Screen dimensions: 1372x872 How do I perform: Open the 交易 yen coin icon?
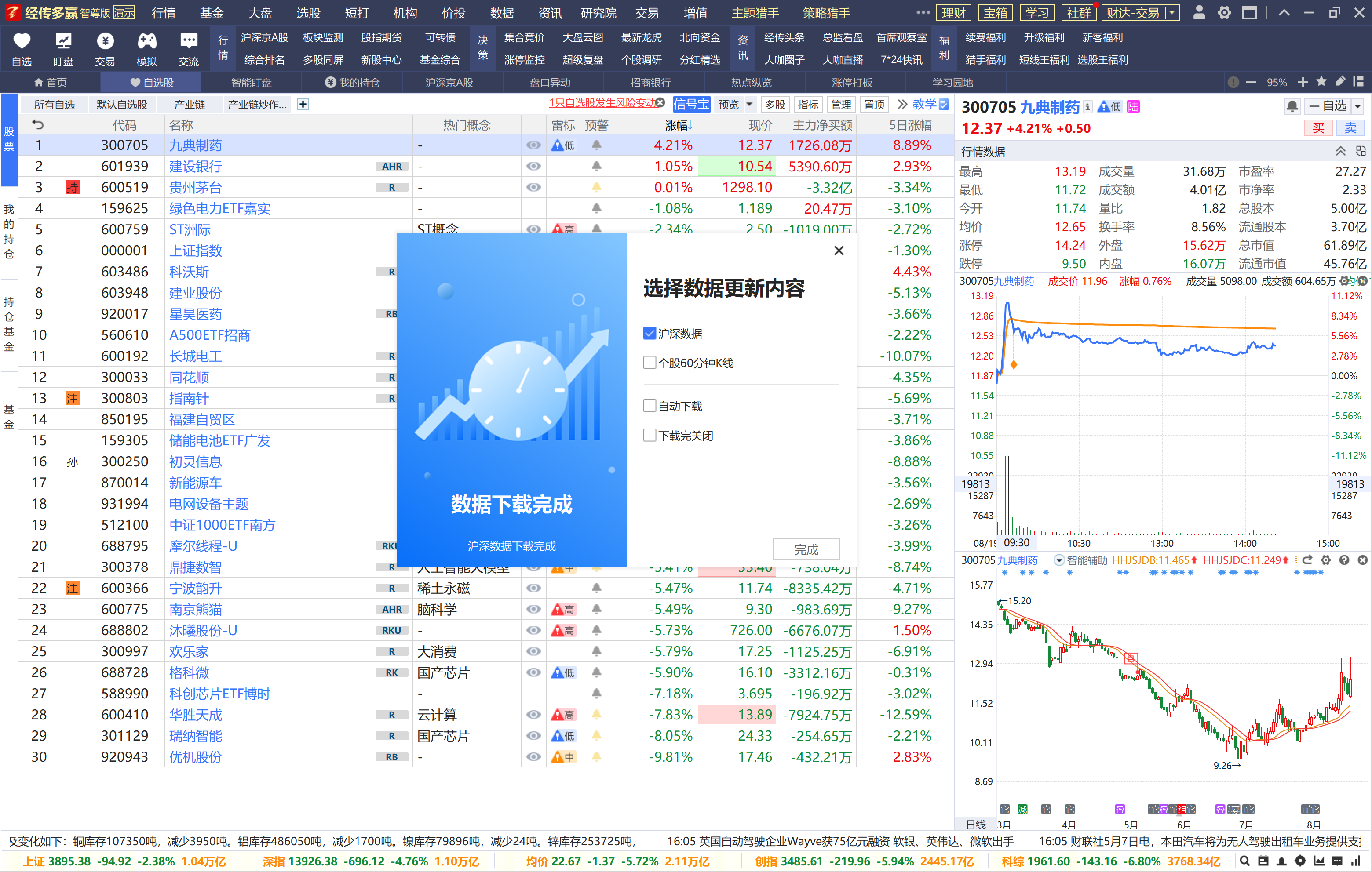coord(105,41)
